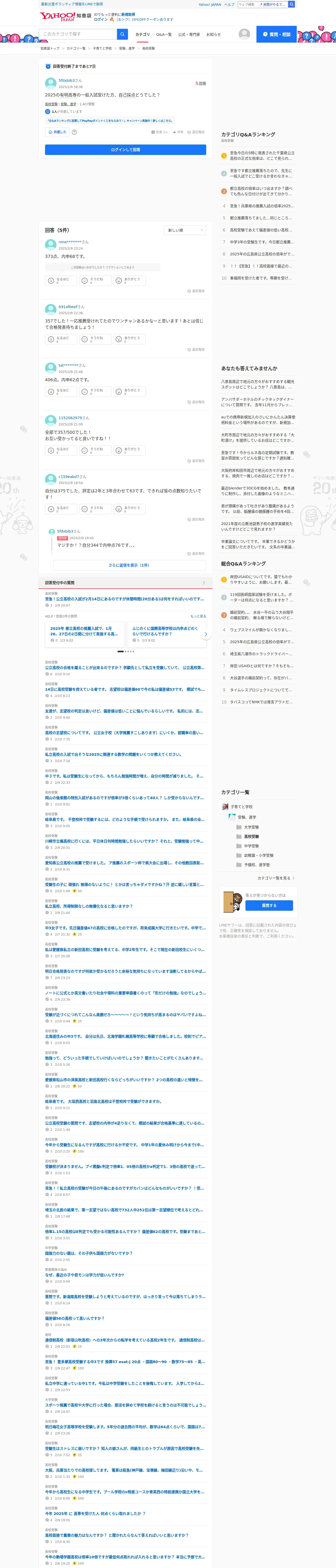Viewport: 336px width, 1568px height.
Task: Click the 共有 share icon on the question
Action: 177,132
